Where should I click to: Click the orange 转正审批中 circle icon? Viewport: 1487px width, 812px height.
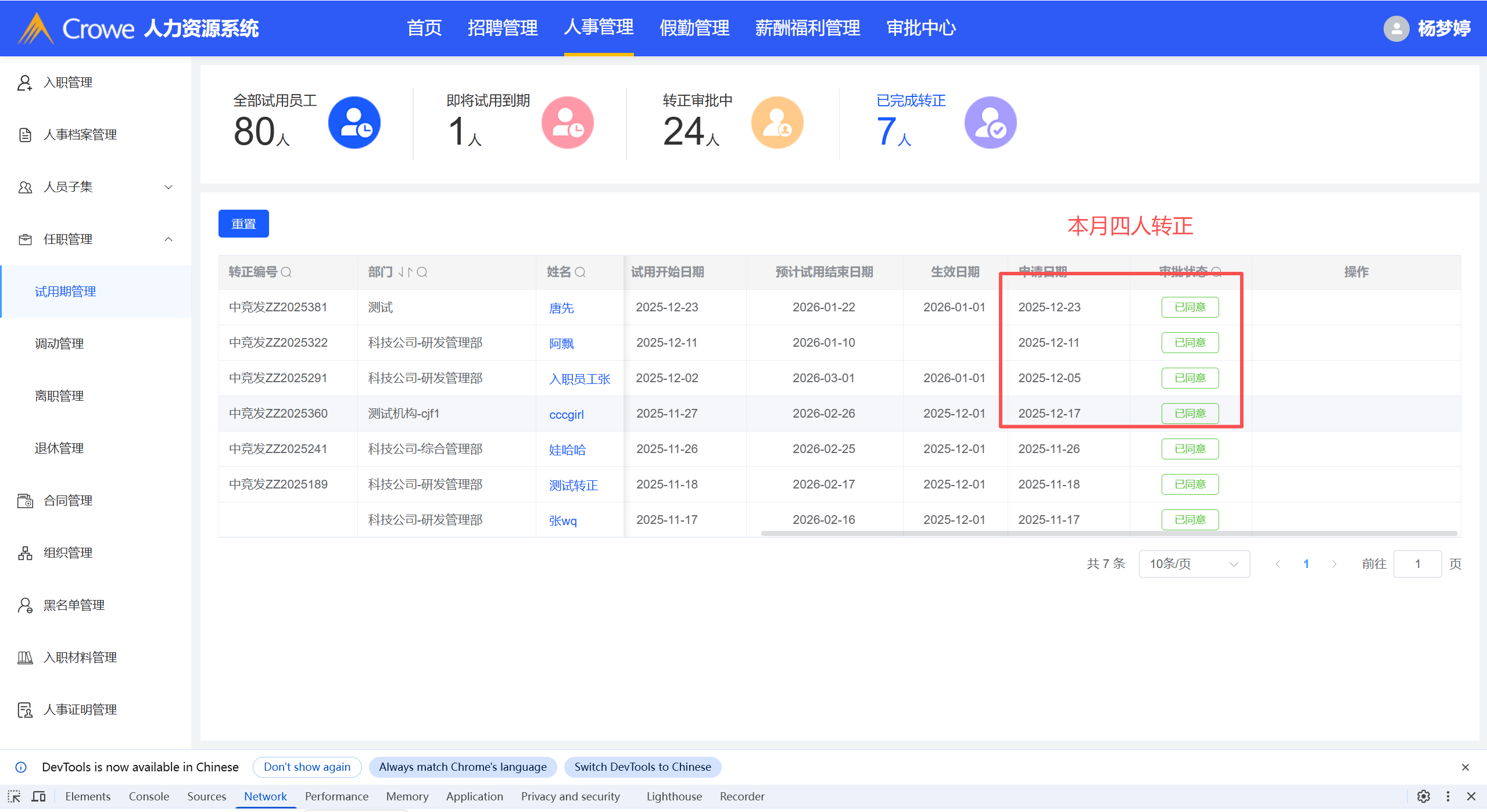pyautogui.click(x=777, y=123)
